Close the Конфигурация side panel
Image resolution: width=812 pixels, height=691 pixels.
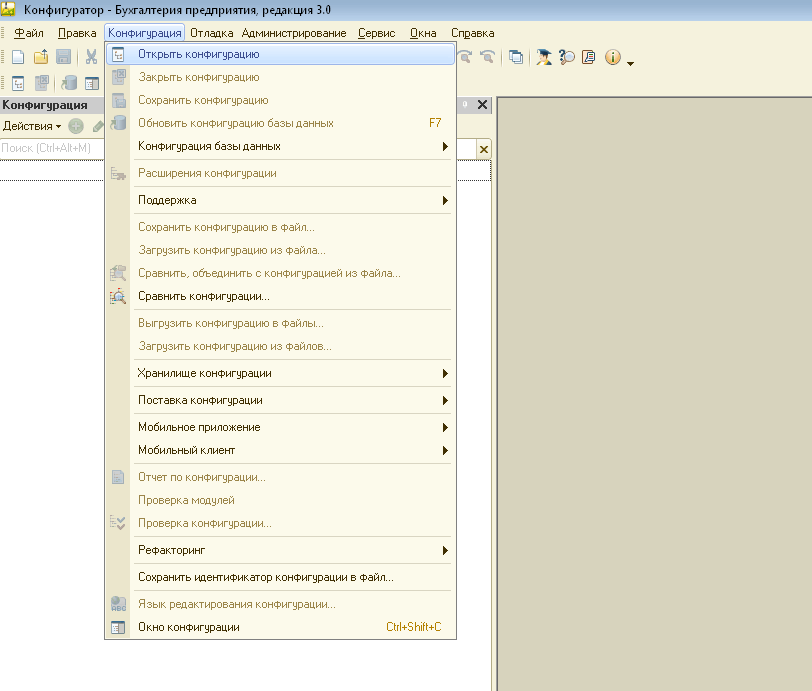pos(483,105)
